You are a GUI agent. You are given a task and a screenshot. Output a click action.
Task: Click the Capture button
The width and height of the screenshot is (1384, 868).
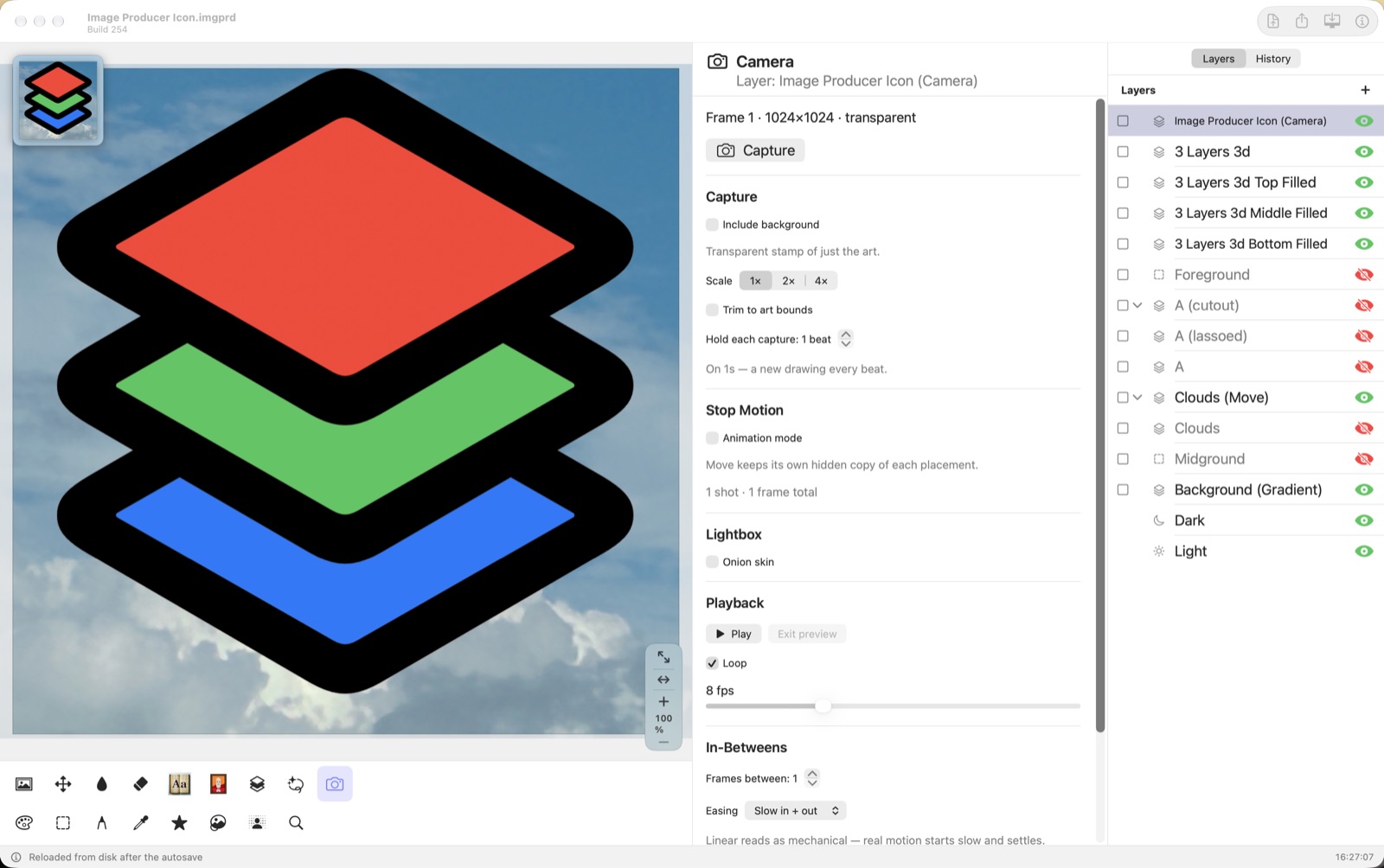tap(755, 150)
